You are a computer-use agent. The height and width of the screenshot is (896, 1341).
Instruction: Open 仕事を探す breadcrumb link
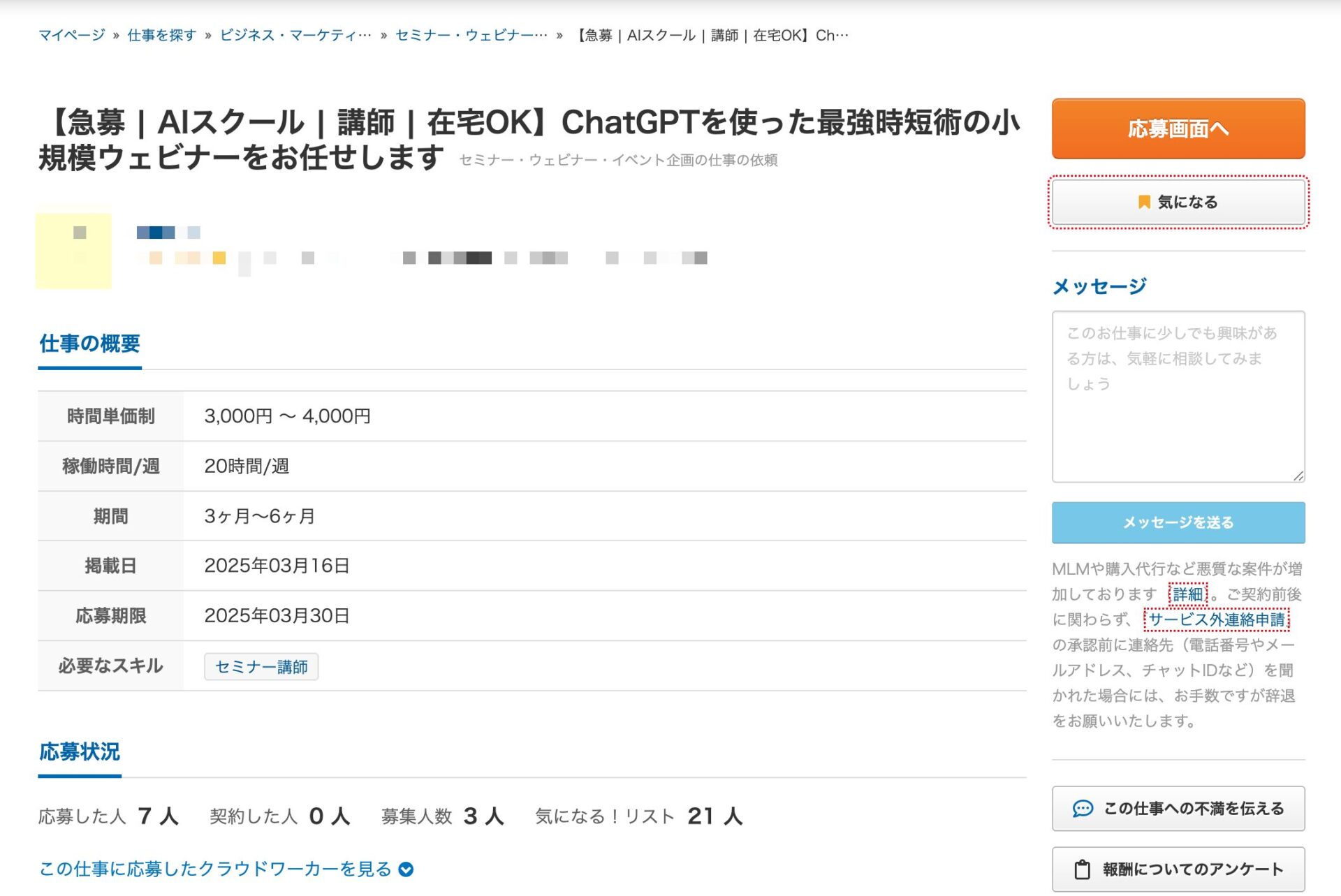161,36
